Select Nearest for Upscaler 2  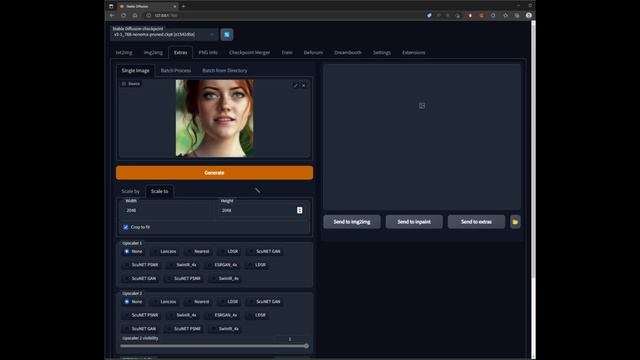coord(198,302)
